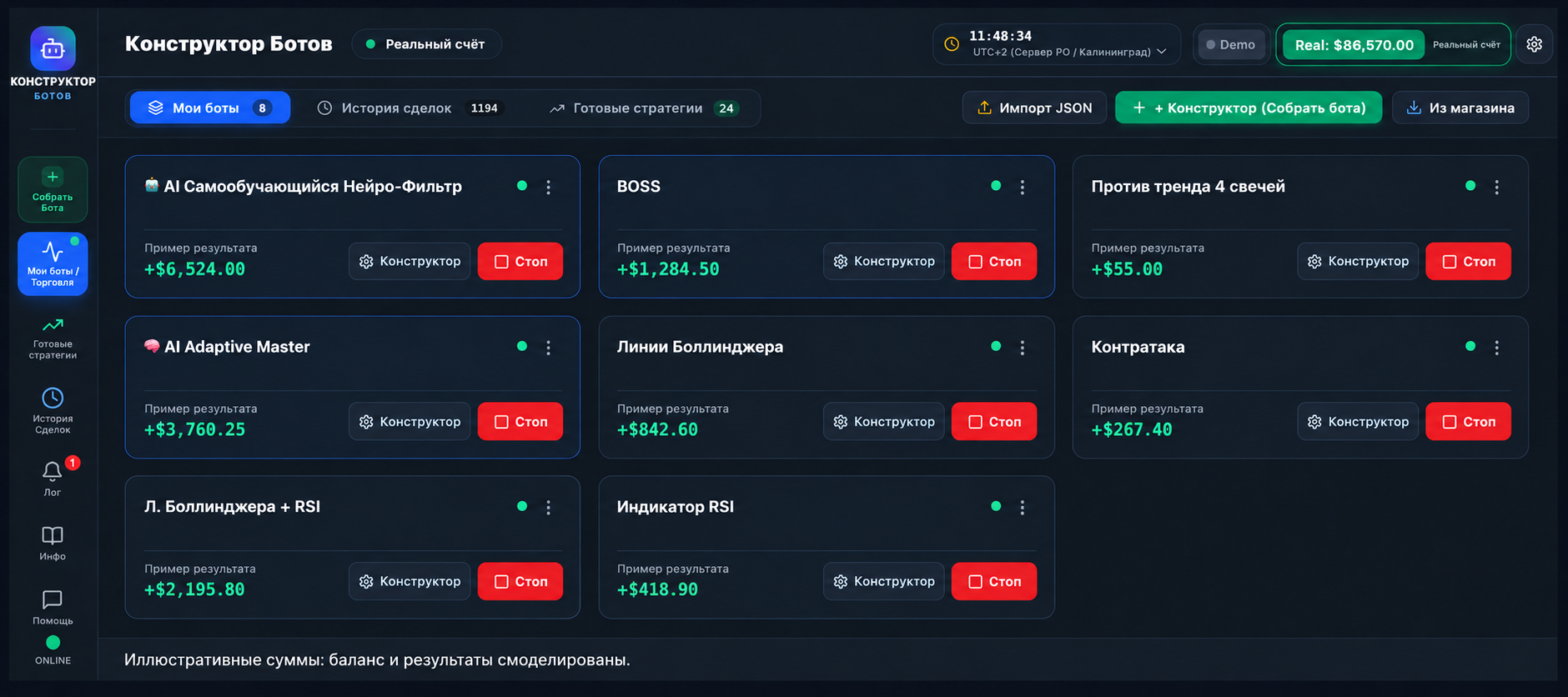Open menu for AI Самообучающийся Нейро-Фильтр bot

(549, 188)
